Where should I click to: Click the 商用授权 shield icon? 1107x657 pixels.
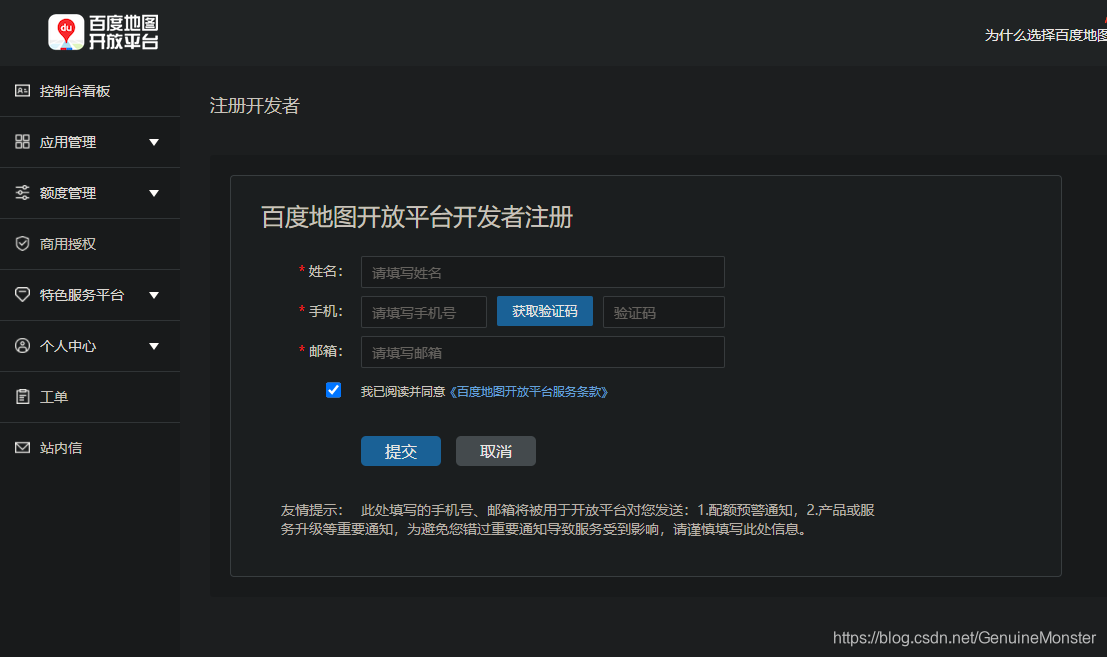pos(23,243)
